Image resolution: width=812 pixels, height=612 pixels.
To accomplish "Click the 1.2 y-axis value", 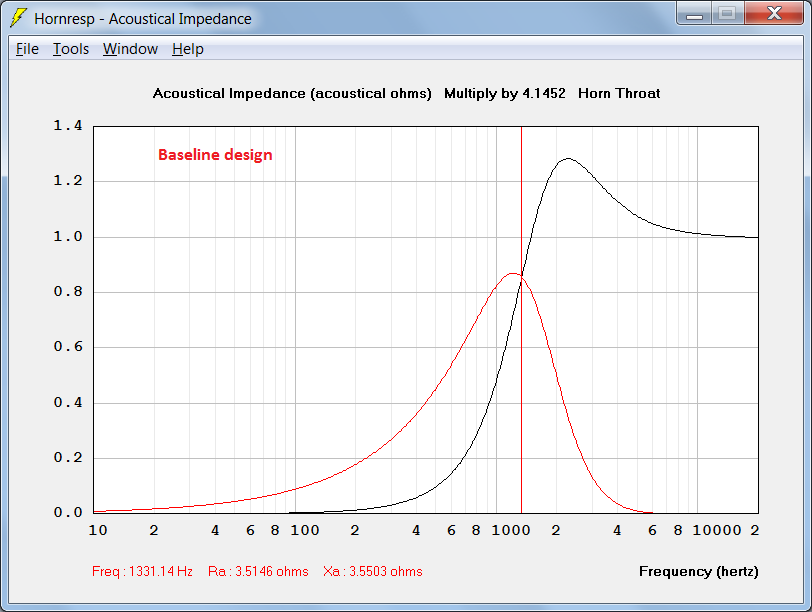I will (x=68, y=181).
